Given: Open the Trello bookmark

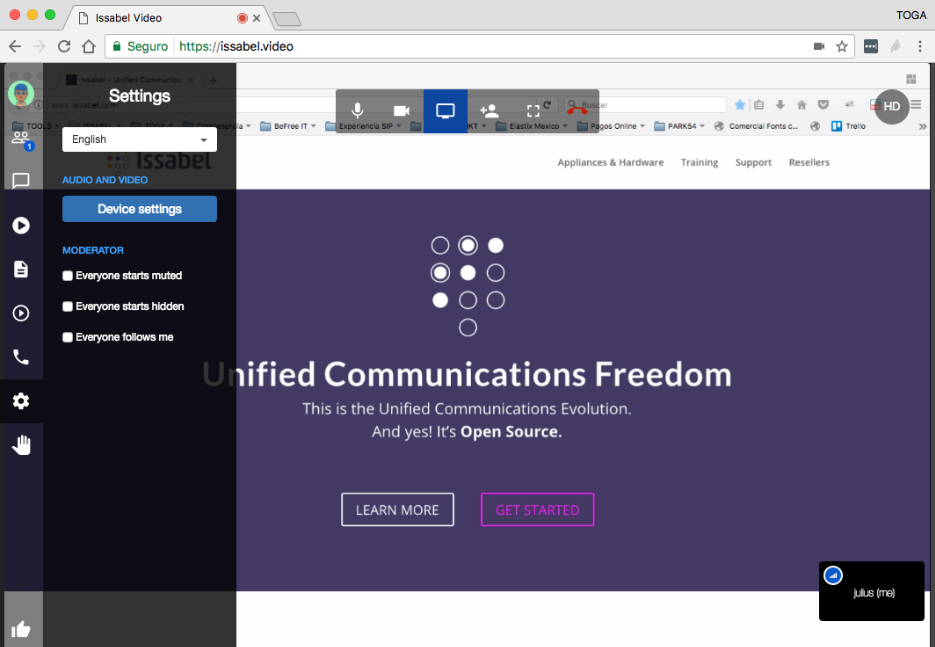Looking at the screenshot, I should tap(849, 126).
